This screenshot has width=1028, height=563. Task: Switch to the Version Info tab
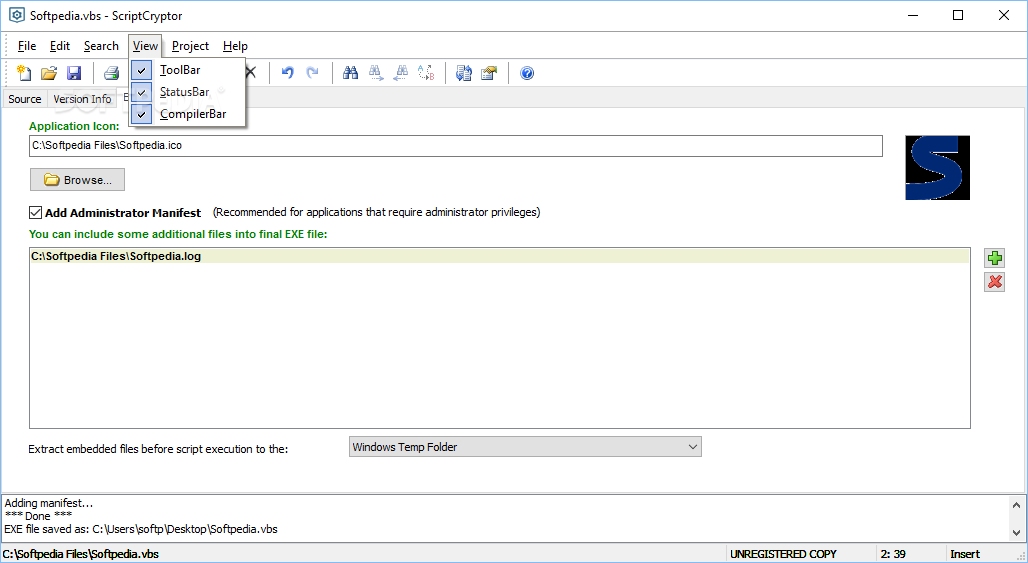pos(82,99)
